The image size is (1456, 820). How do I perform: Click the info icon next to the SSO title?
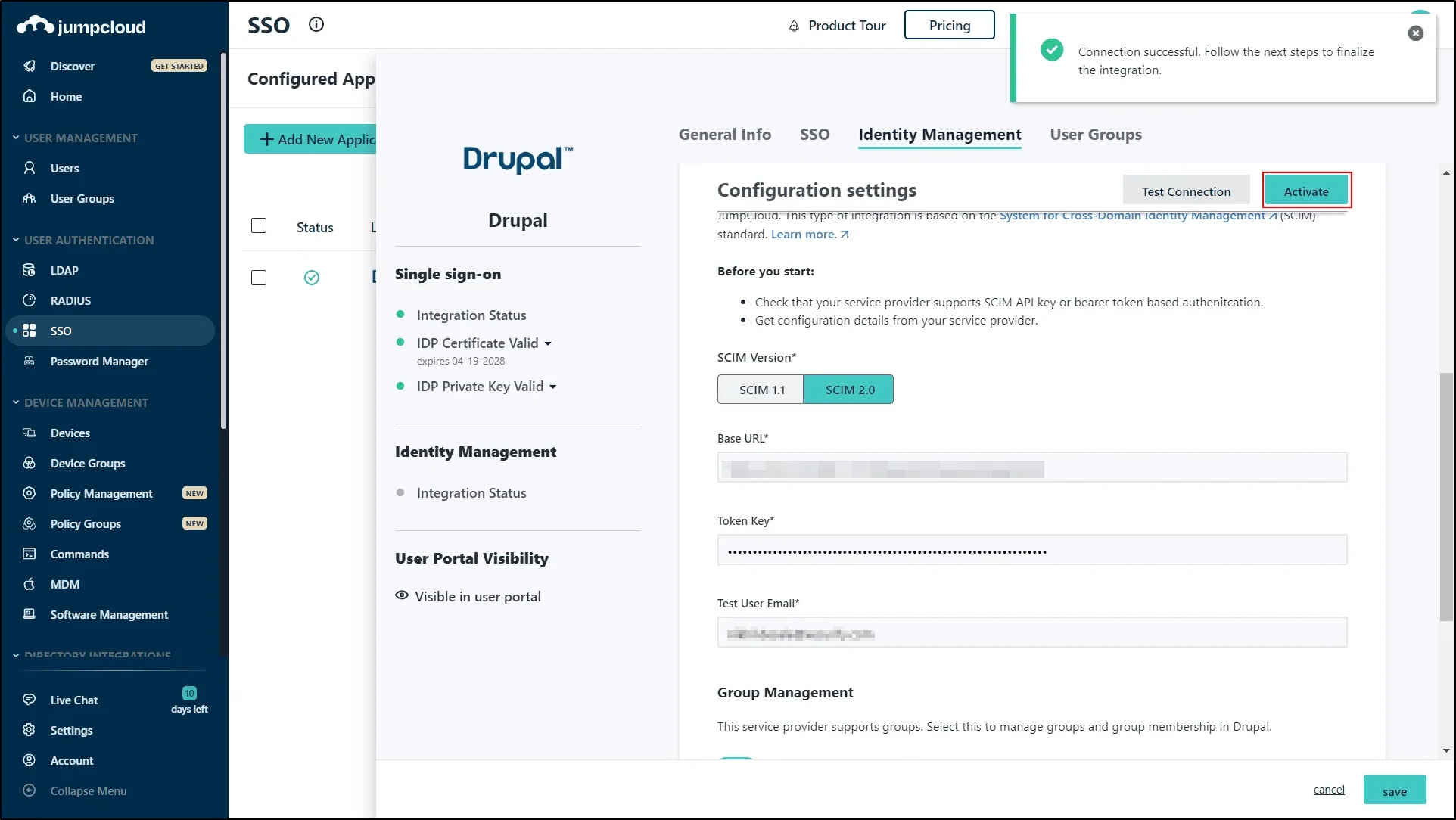point(316,24)
